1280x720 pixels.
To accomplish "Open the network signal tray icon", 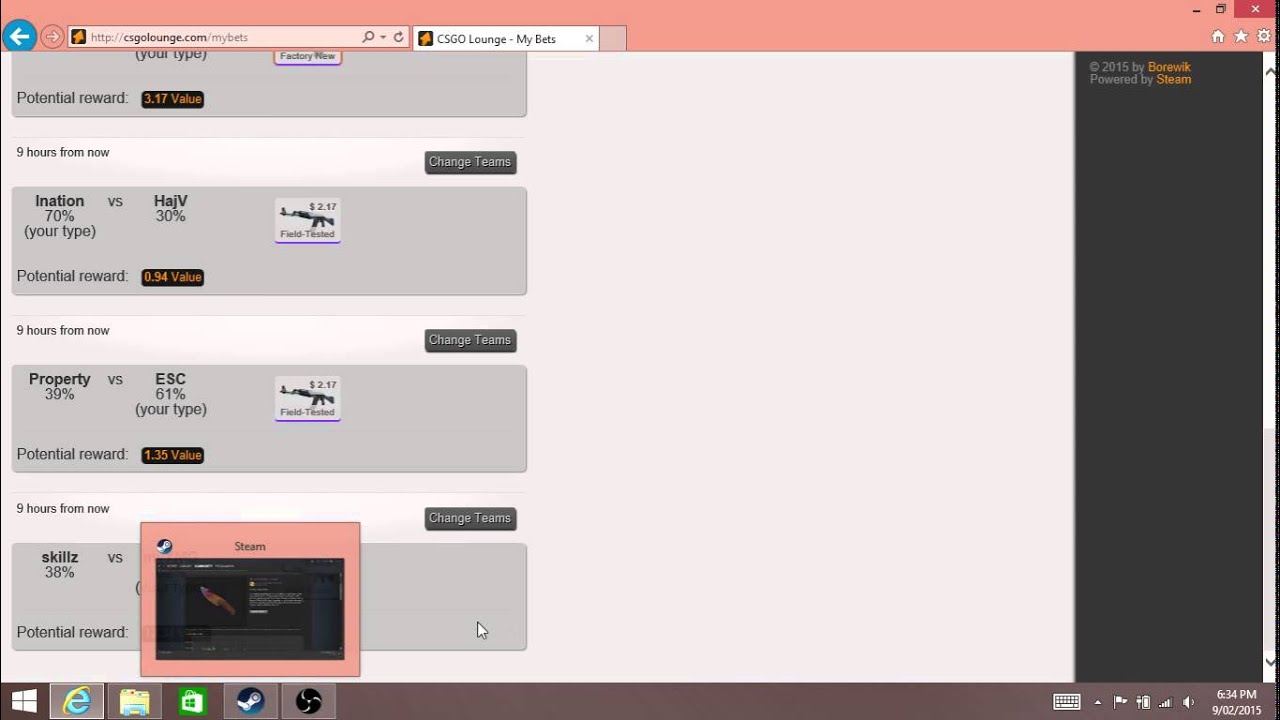I will coord(1165,702).
